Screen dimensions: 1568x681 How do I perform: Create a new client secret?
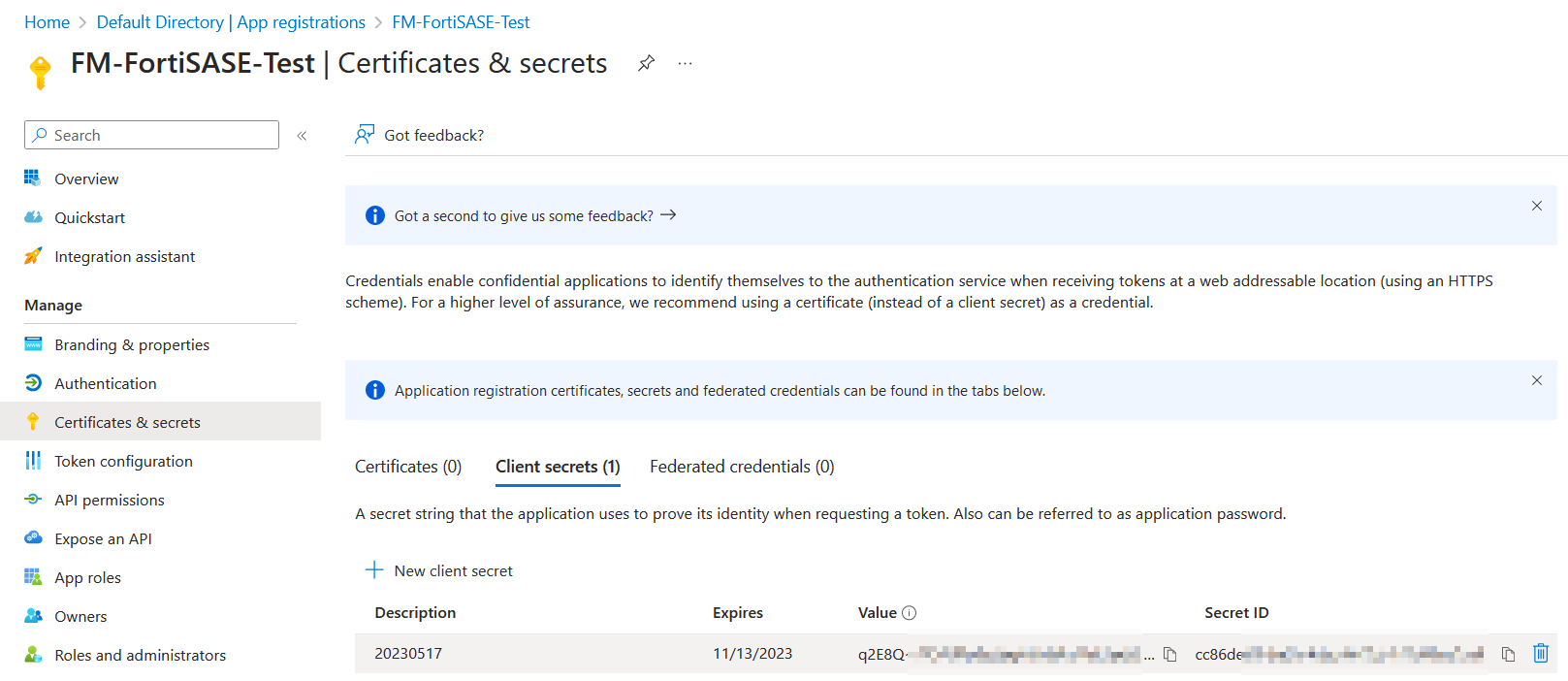438,570
